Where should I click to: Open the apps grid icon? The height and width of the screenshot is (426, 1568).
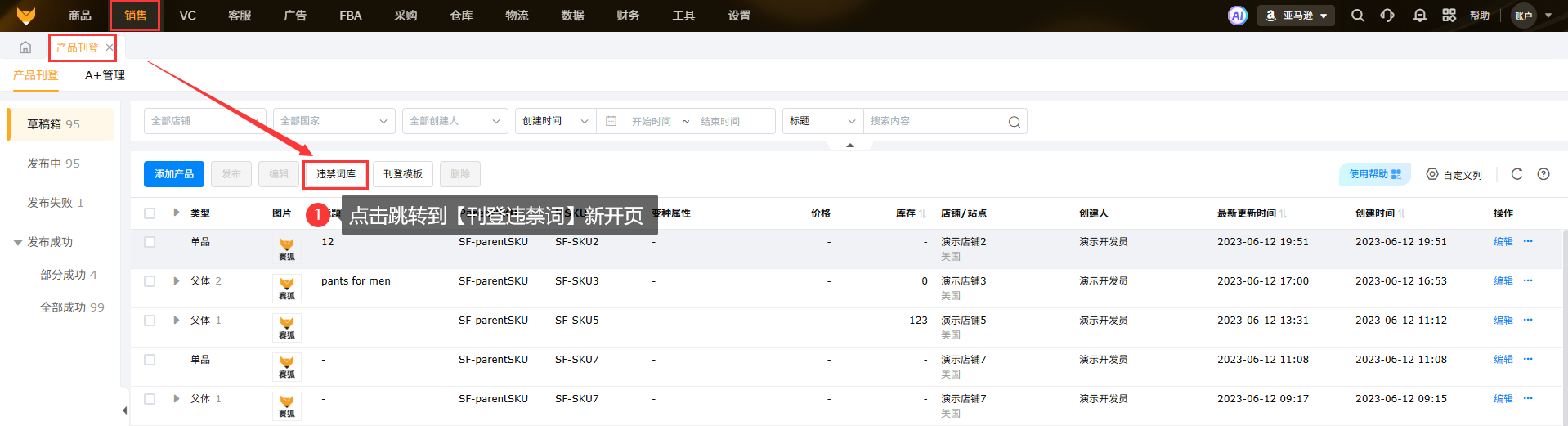click(x=1449, y=16)
